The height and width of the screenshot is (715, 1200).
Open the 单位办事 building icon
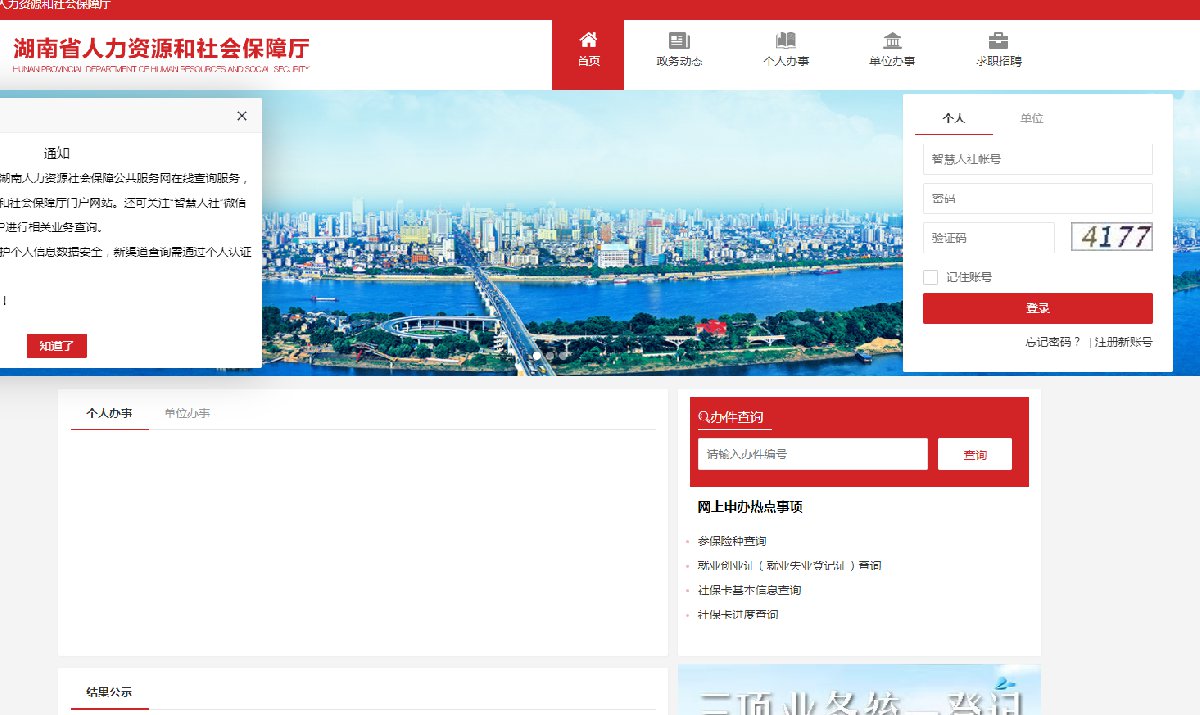click(x=892, y=41)
